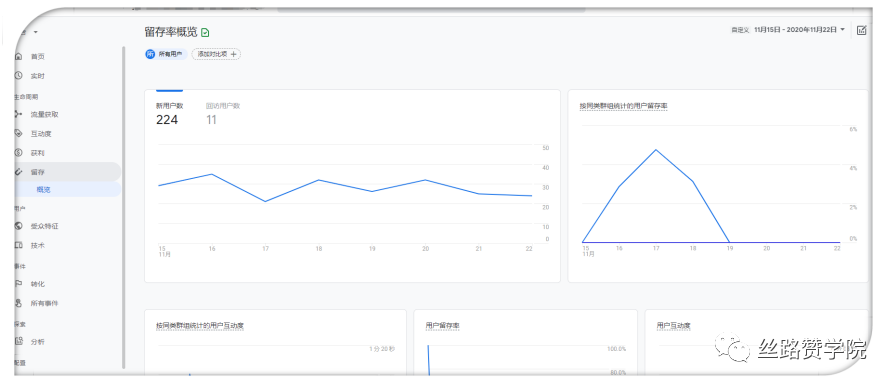Viewport: 895px width, 388px height.
Task: Click the green report status check icon
Action: [x=205, y=33]
